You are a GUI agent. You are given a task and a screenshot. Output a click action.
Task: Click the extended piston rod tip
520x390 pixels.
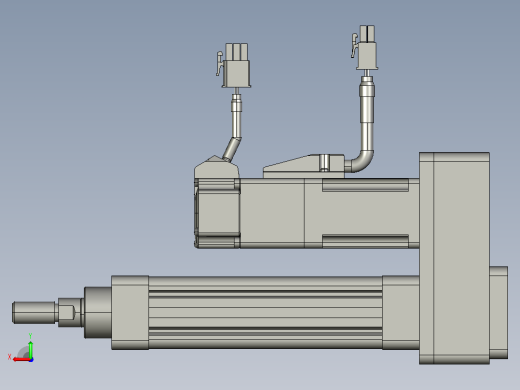pos(34,312)
